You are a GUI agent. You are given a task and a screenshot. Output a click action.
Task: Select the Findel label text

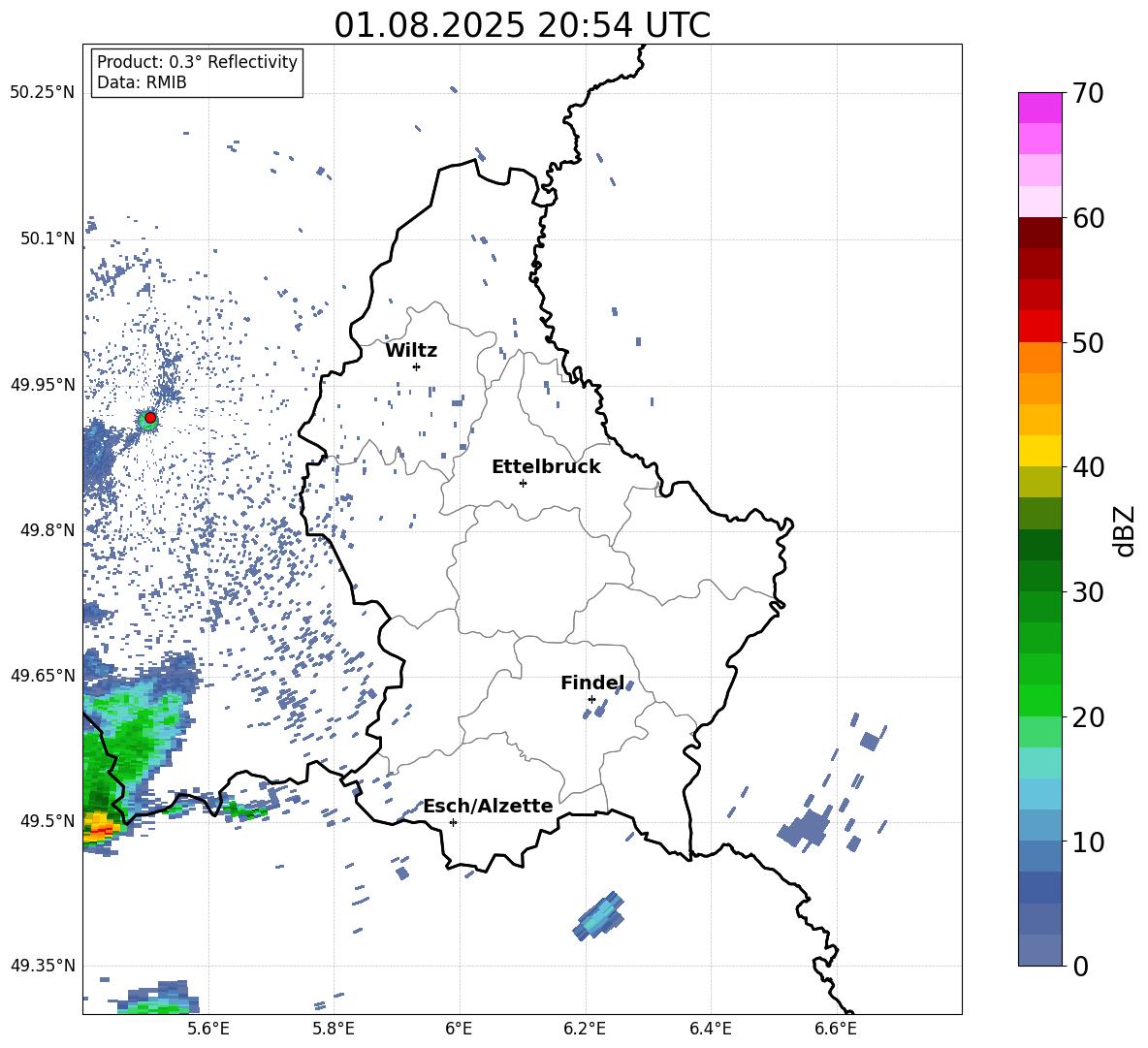click(x=592, y=683)
